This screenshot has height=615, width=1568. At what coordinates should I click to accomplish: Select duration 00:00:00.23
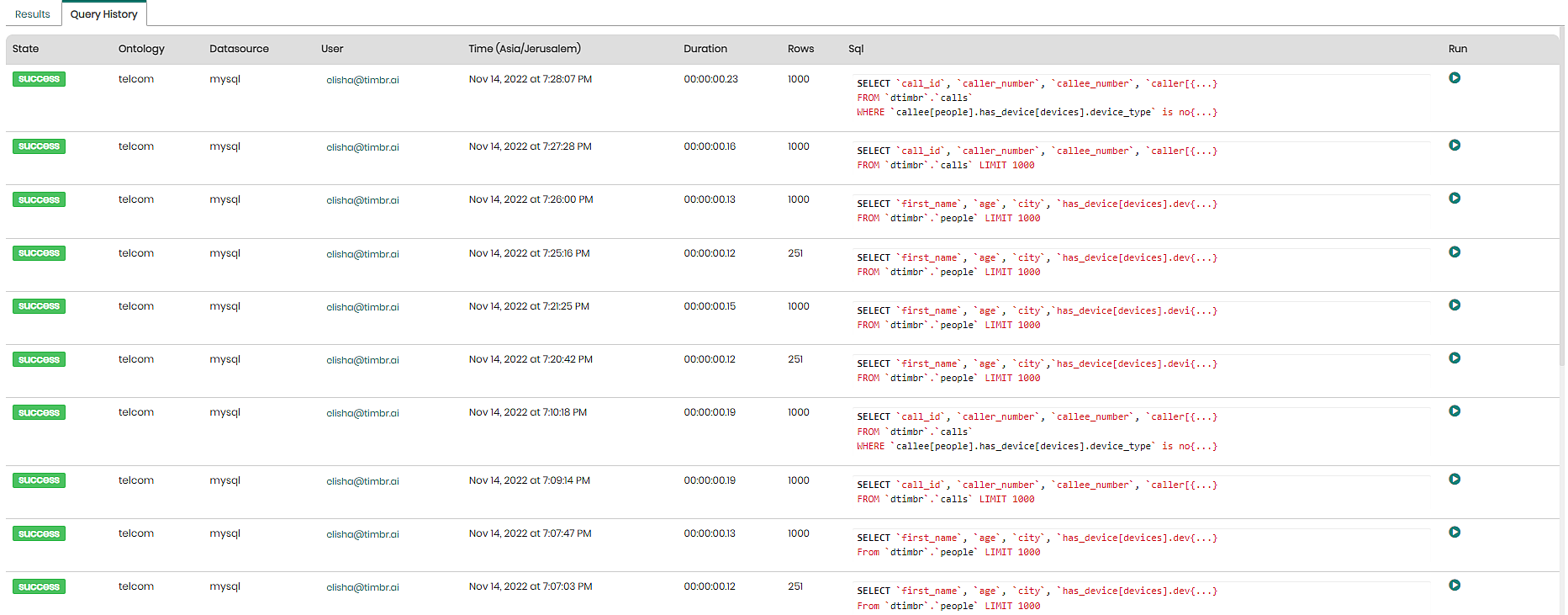point(710,79)
